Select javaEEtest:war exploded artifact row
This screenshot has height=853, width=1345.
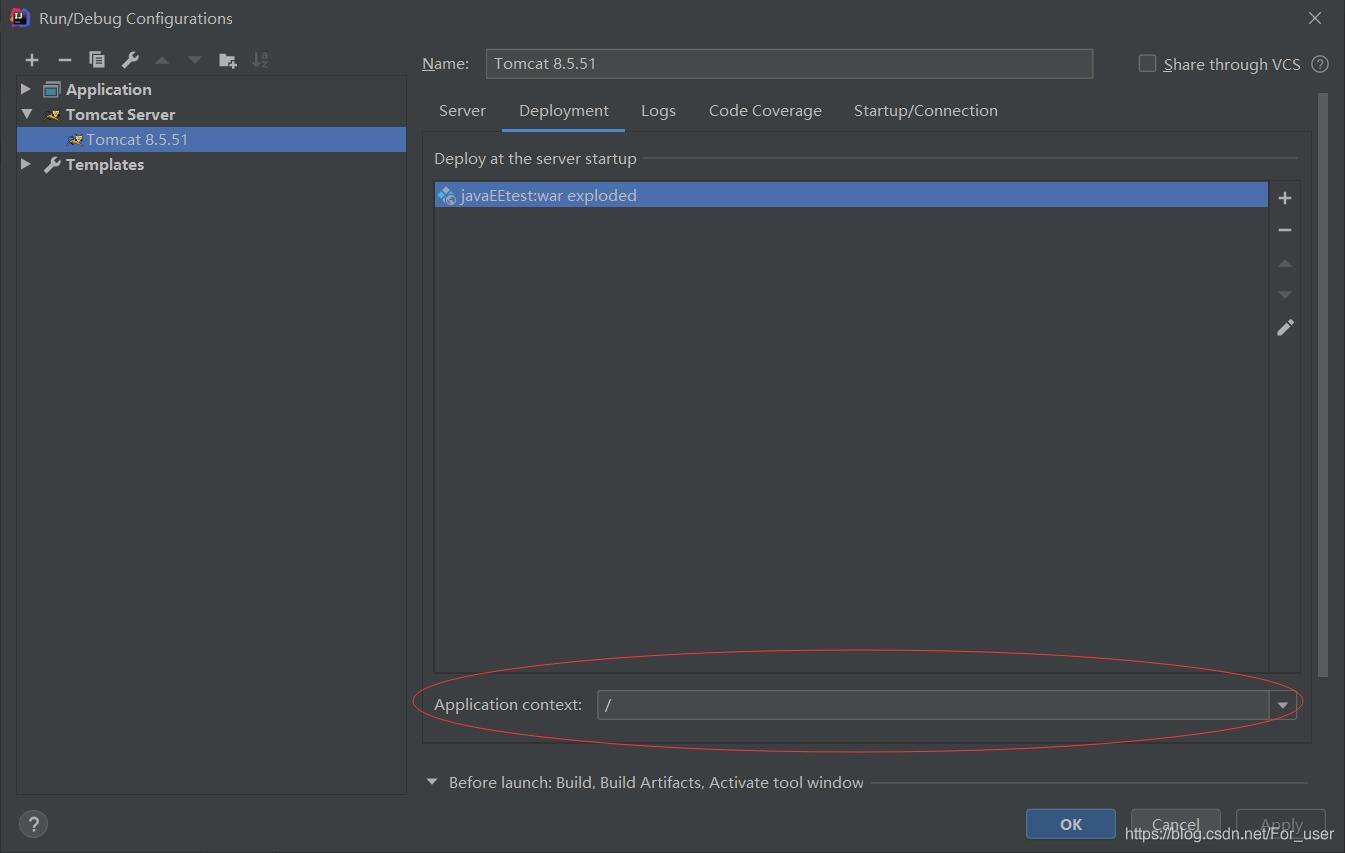[851, 195]
